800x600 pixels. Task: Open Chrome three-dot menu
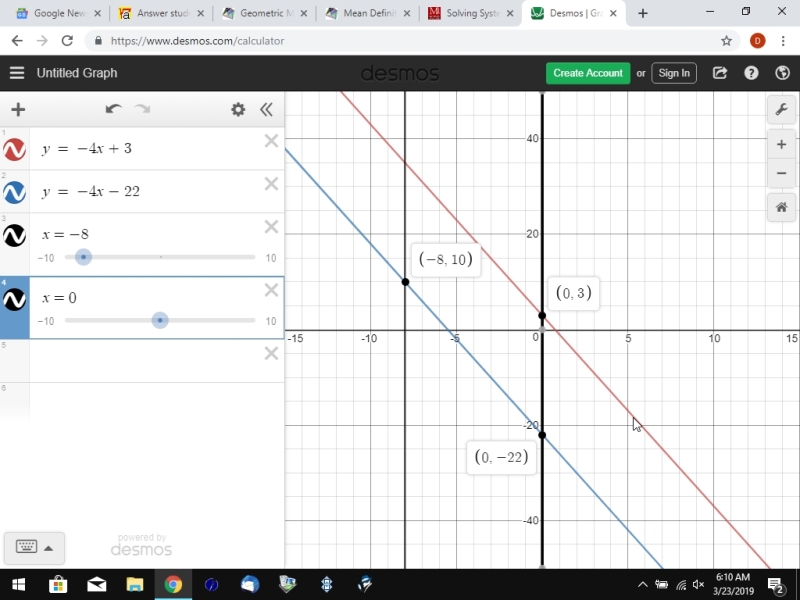click(783, 41)
